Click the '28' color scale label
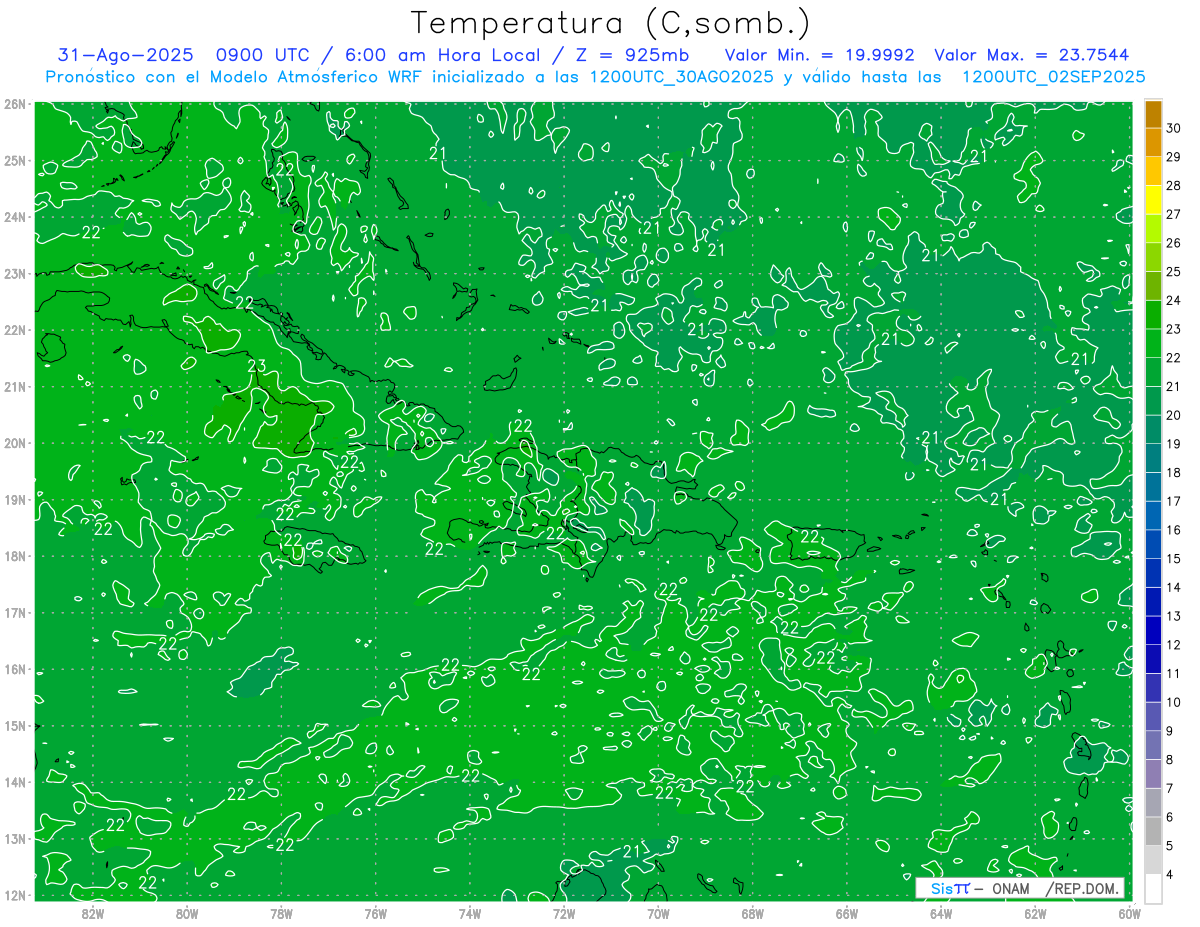1200x927 pixels. 1174,186
